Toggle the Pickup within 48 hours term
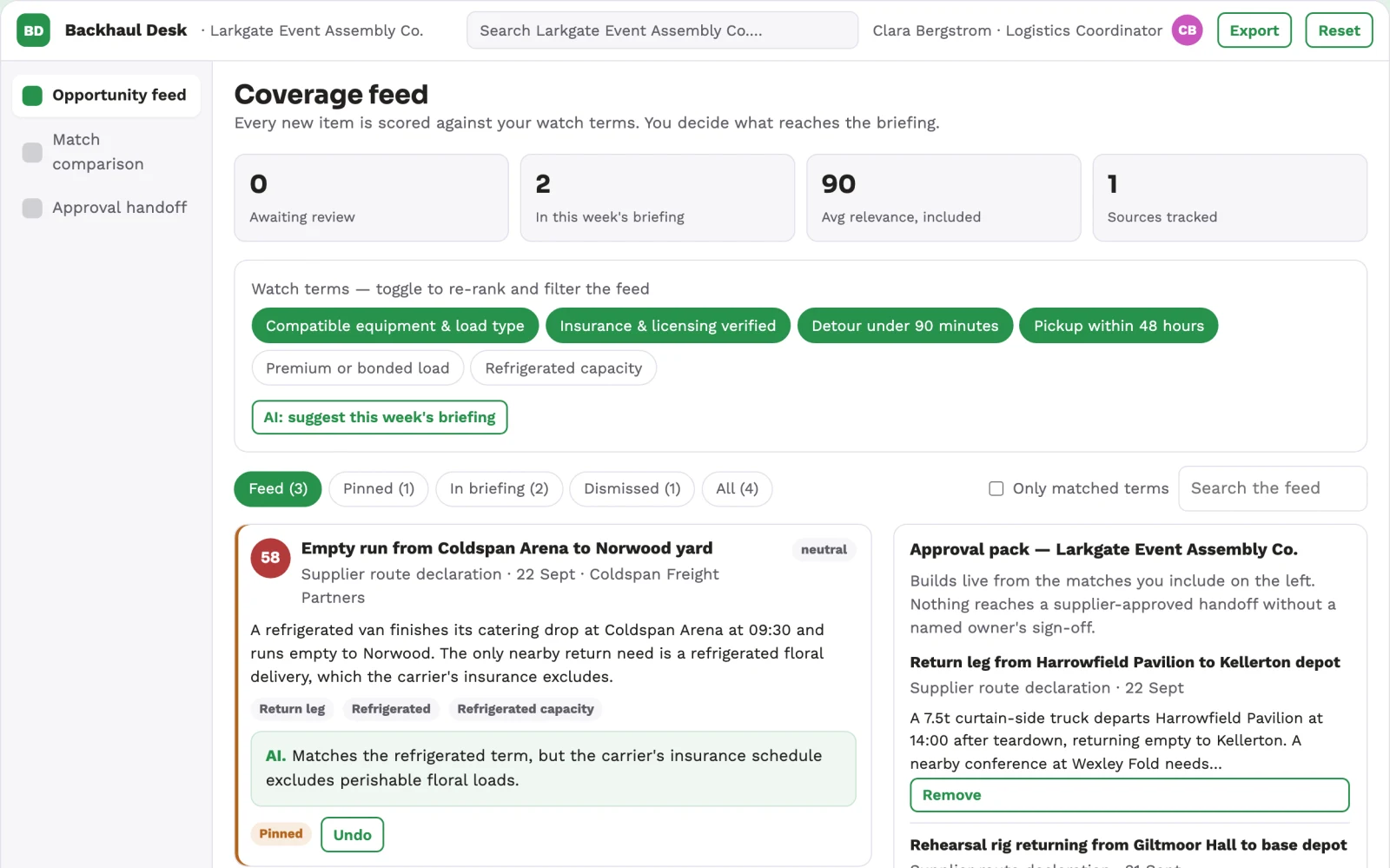Screen dimensions: 1390x868 1119,326
